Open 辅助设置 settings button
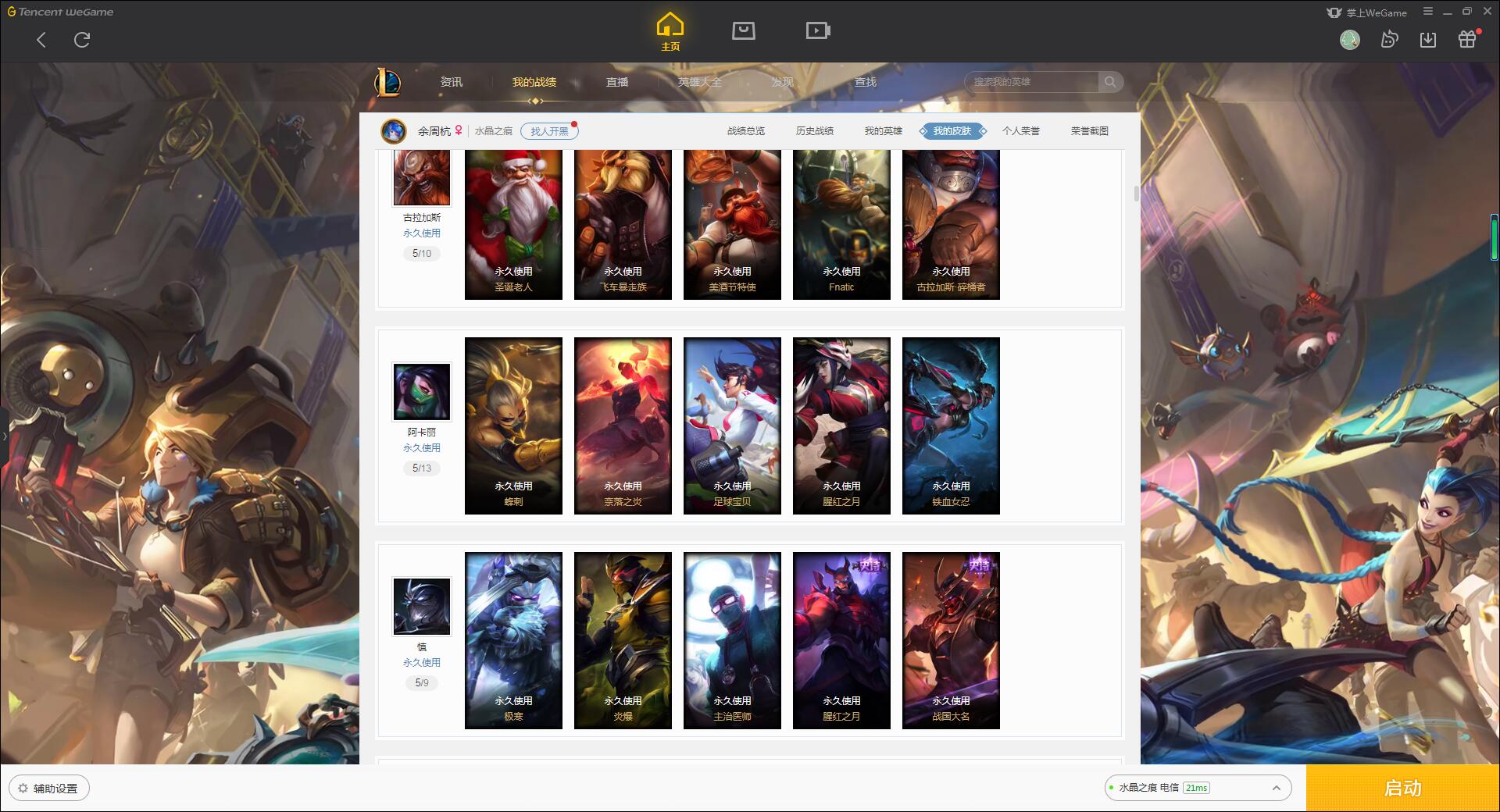Viewport: 1500px width, 812px height. (49, 789)
